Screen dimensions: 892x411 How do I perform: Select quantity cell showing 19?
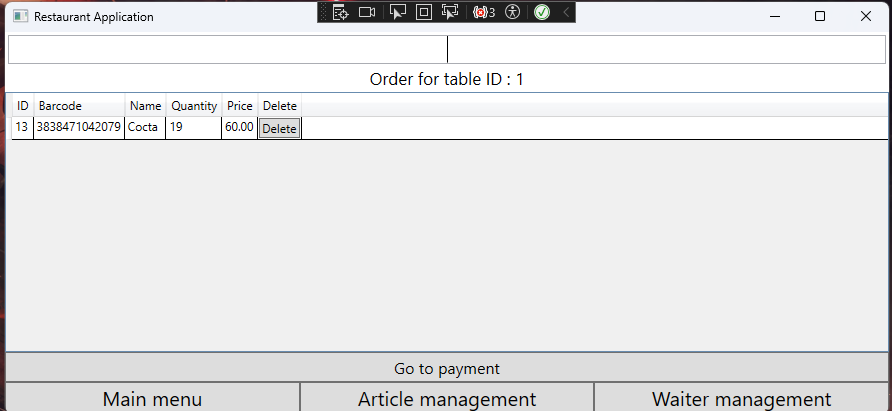[x=194, y=128]
